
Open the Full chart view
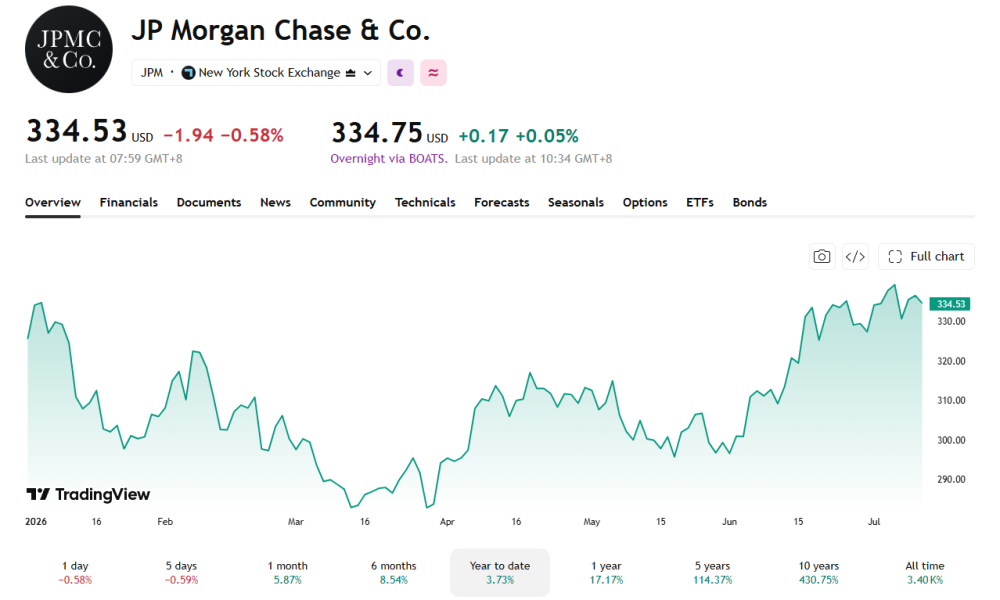click(x=926, y=256)
